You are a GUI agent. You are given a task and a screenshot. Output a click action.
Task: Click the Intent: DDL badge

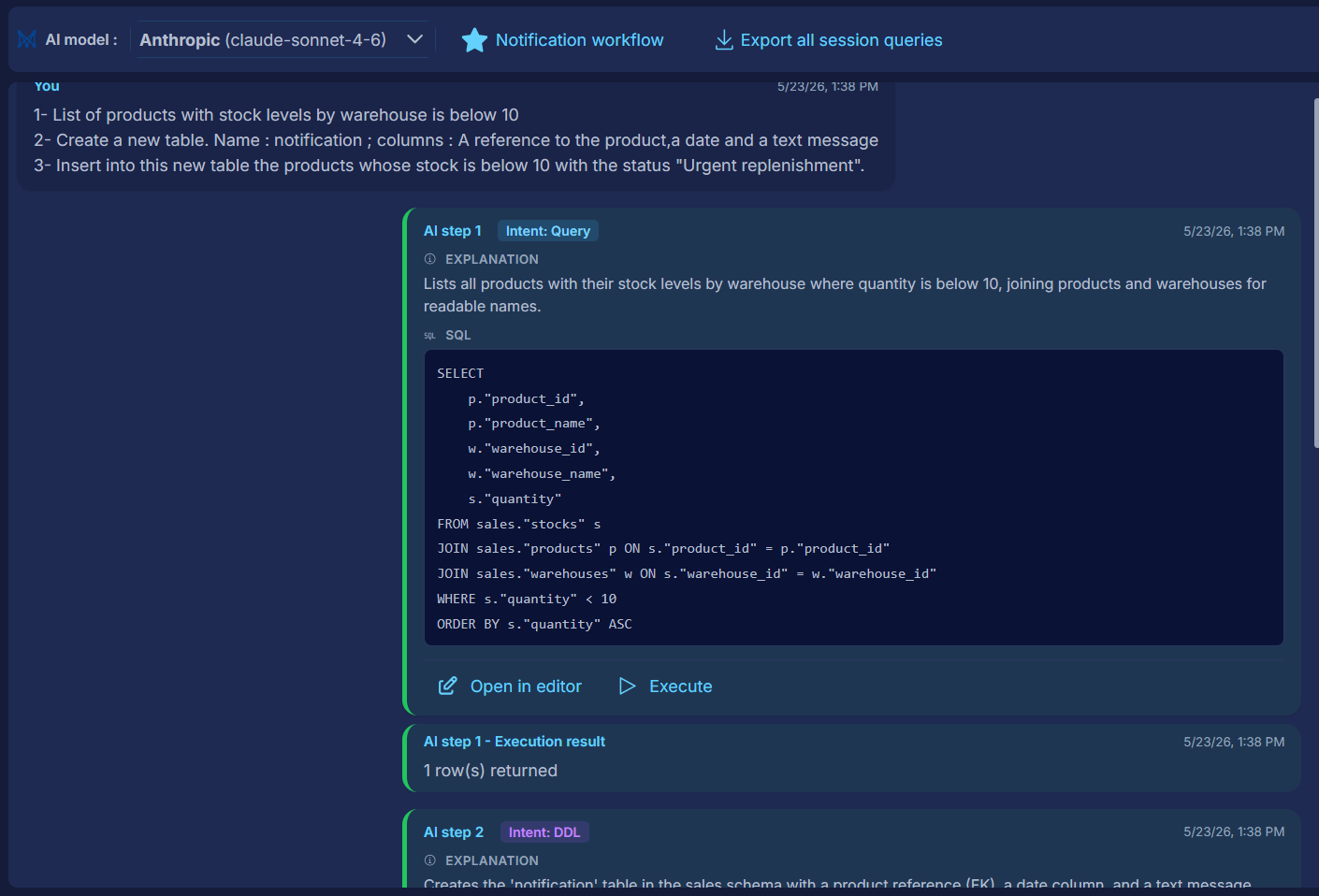point(544,832)
